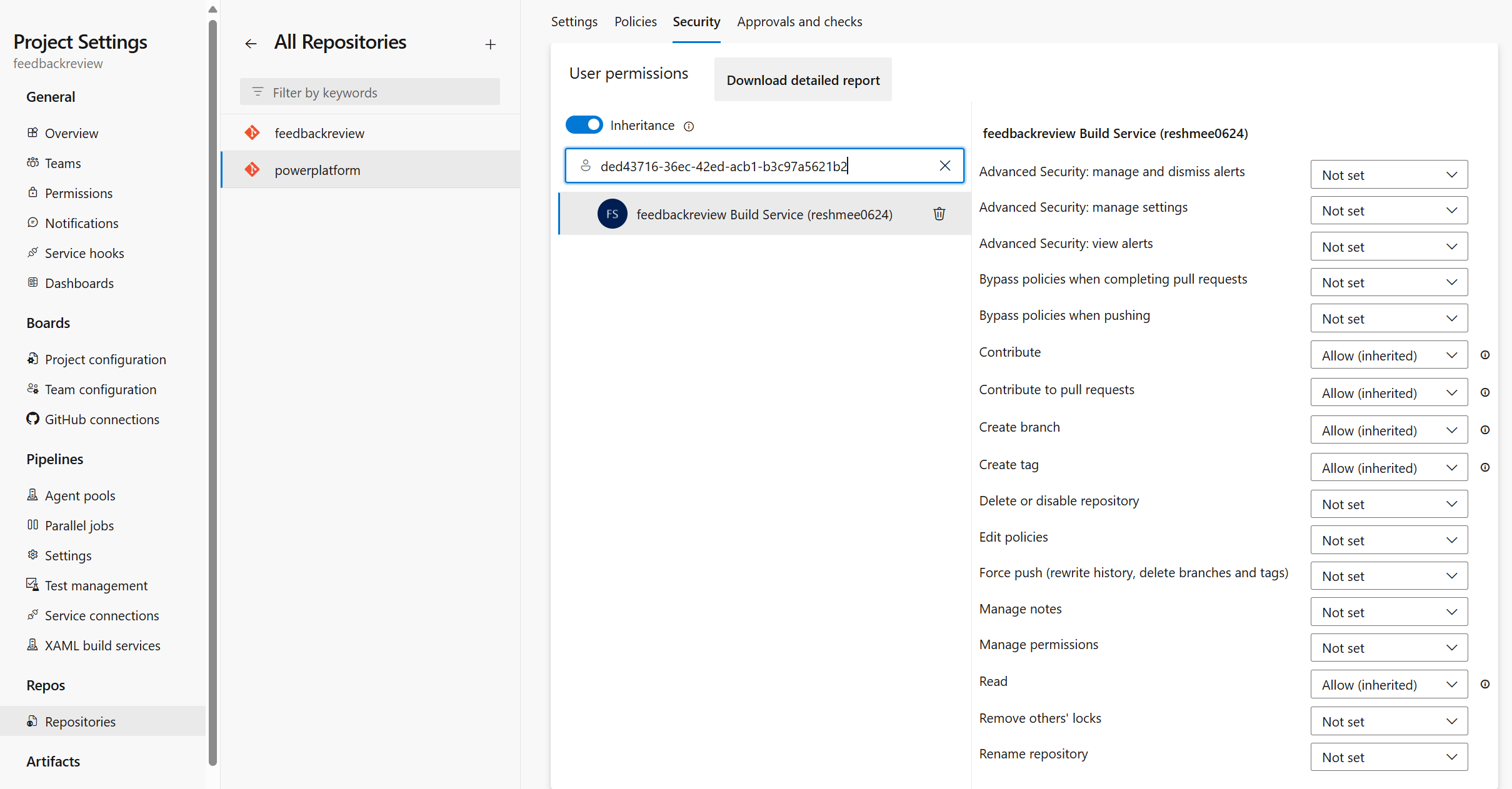Click Download detailed report
Image resolution: width=1512 pixels, height=789 pixels.
[803, 80]
